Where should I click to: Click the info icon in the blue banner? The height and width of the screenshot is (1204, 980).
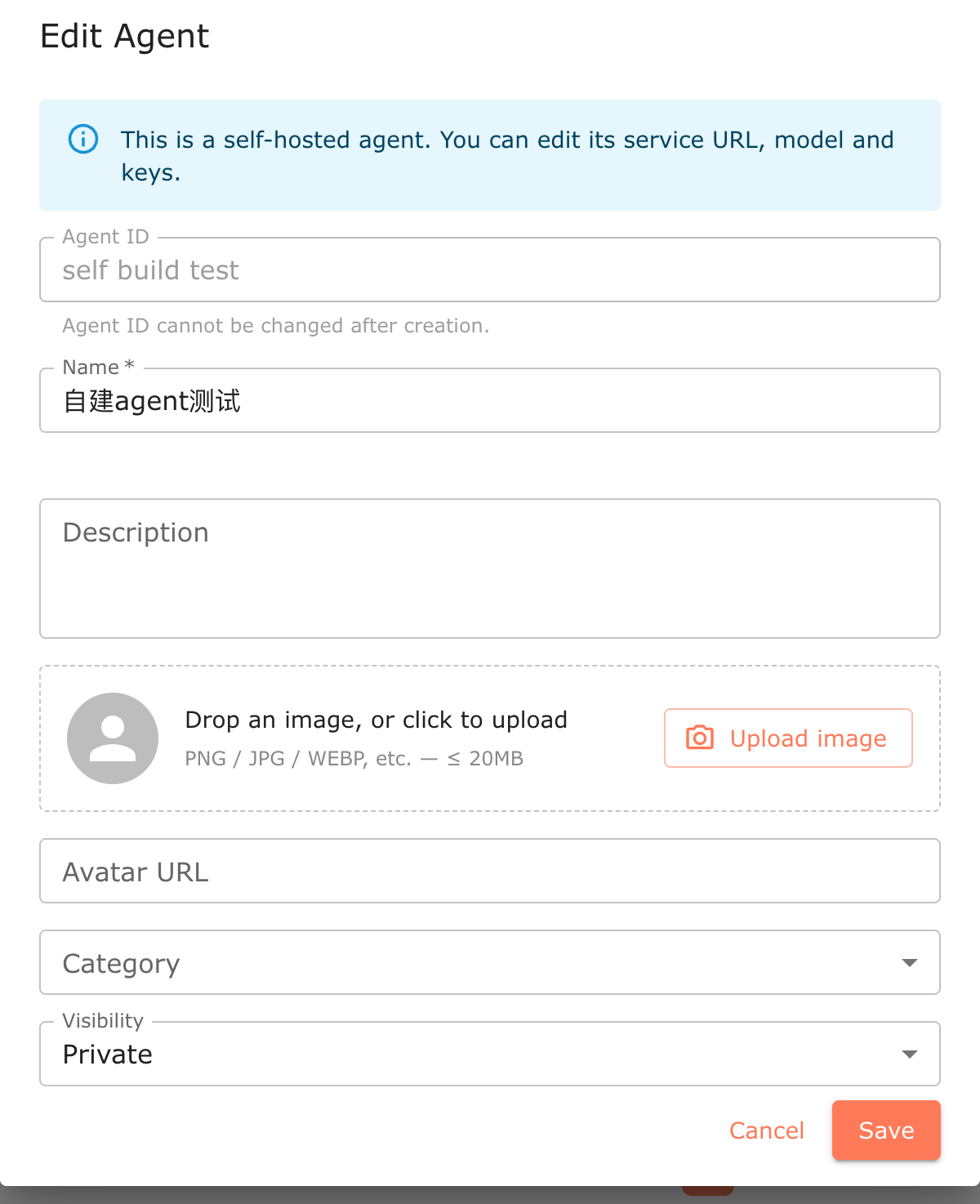(83, 139)
